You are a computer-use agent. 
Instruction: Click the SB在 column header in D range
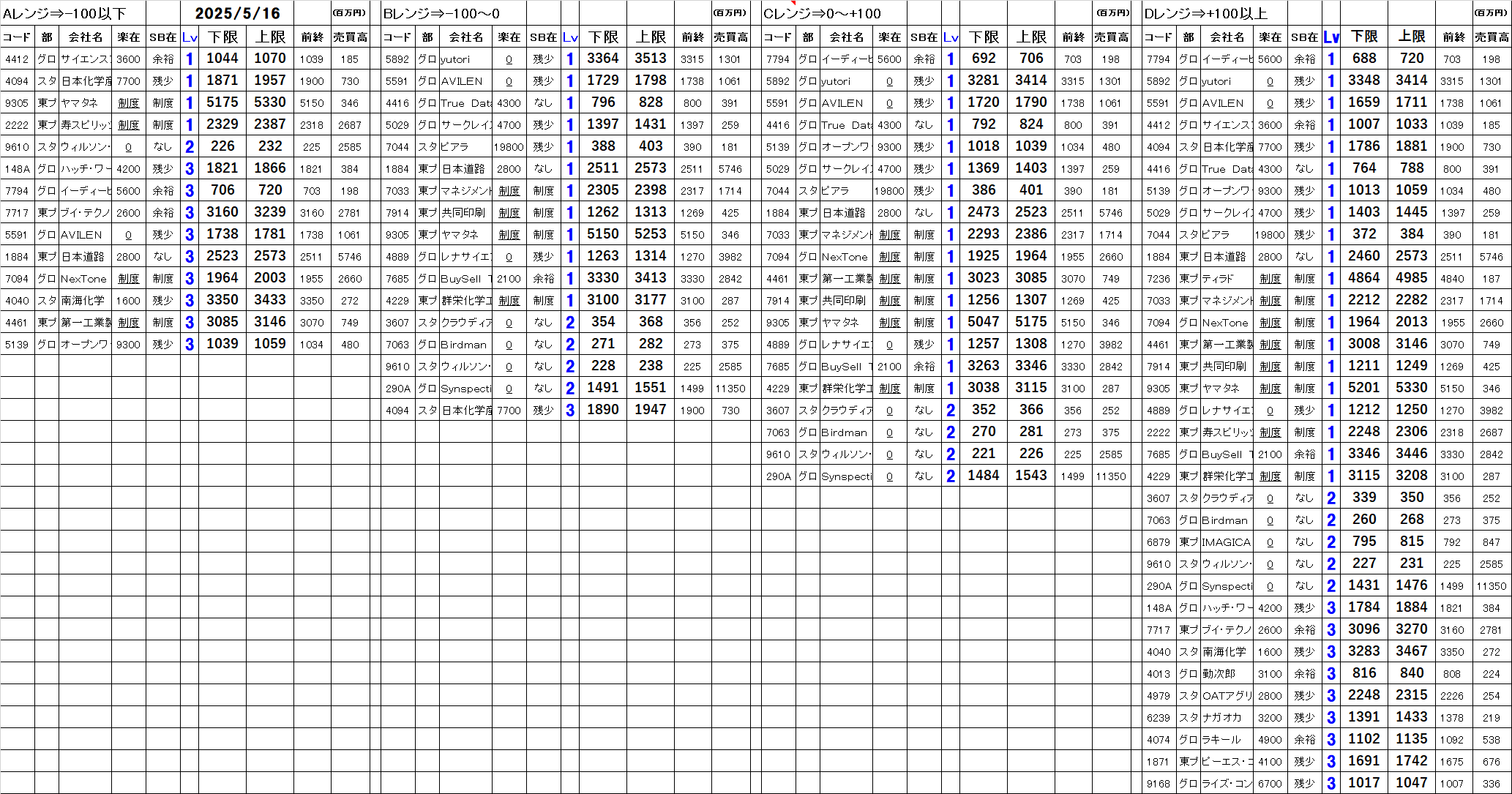pos(1304,37)
